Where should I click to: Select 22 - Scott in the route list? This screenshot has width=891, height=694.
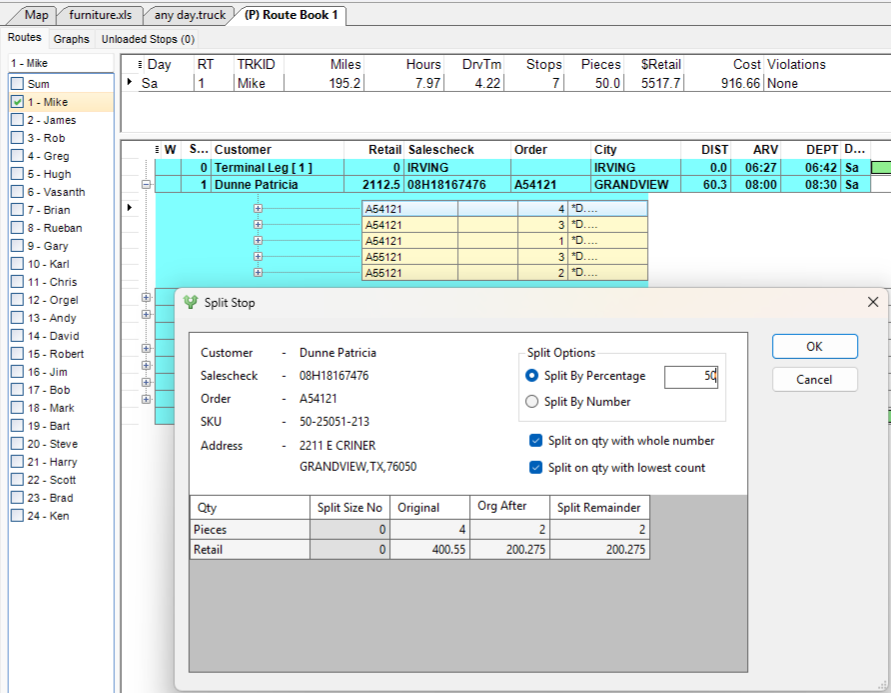click(x=52, y=480)
